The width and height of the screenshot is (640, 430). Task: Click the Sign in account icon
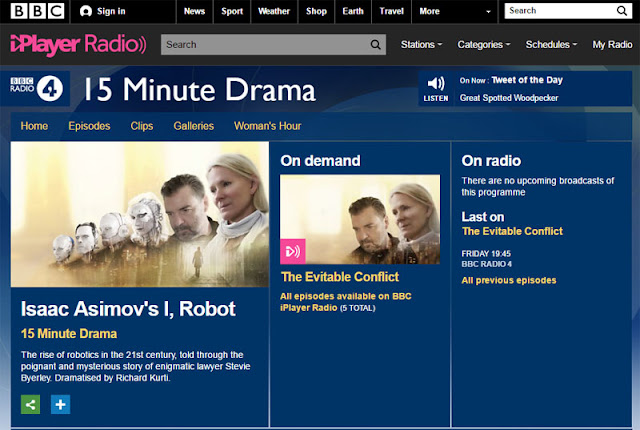click(86, 11)
